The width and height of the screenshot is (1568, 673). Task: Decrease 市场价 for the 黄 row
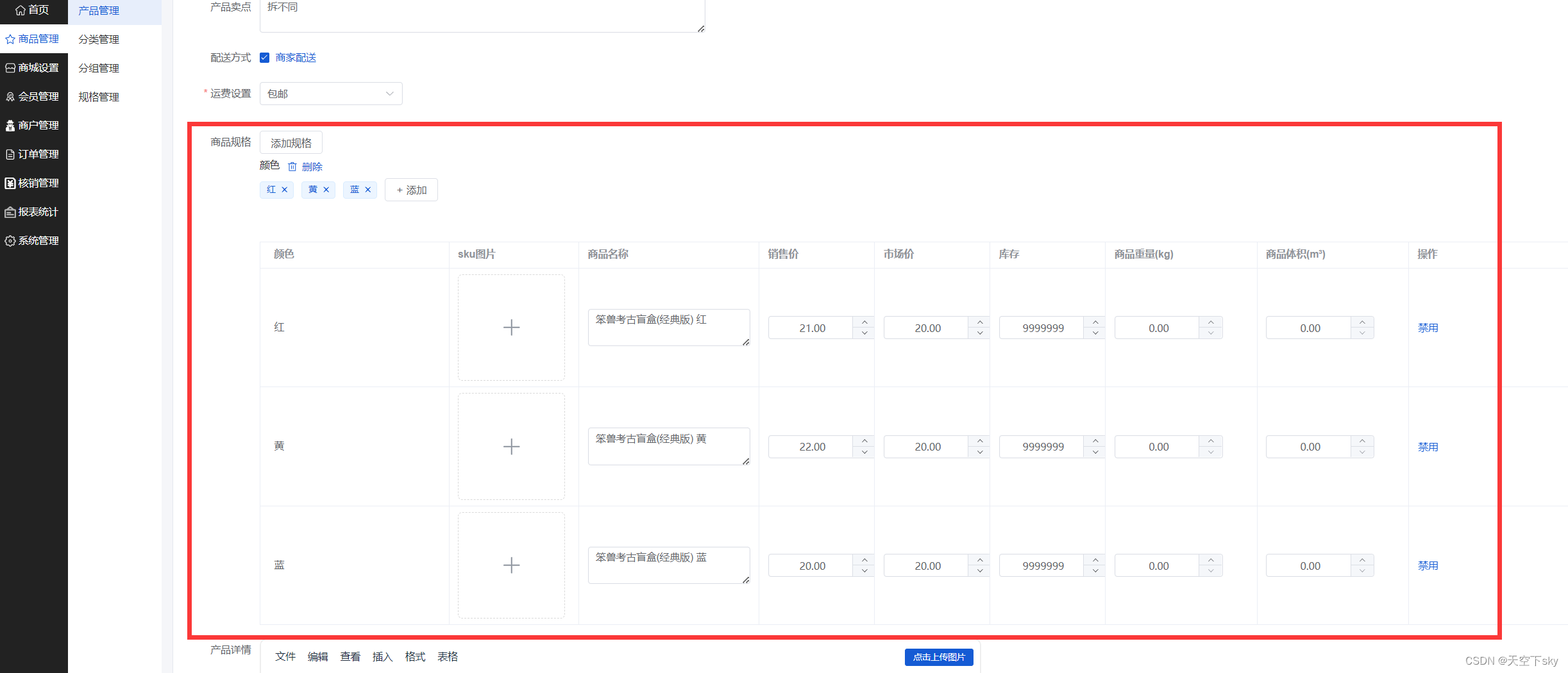pos(980,453)
